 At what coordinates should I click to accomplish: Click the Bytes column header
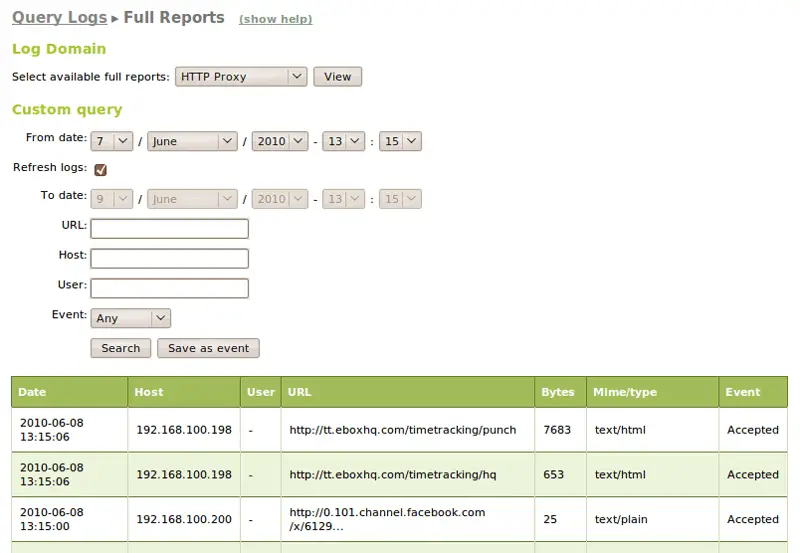pos(560,392)
